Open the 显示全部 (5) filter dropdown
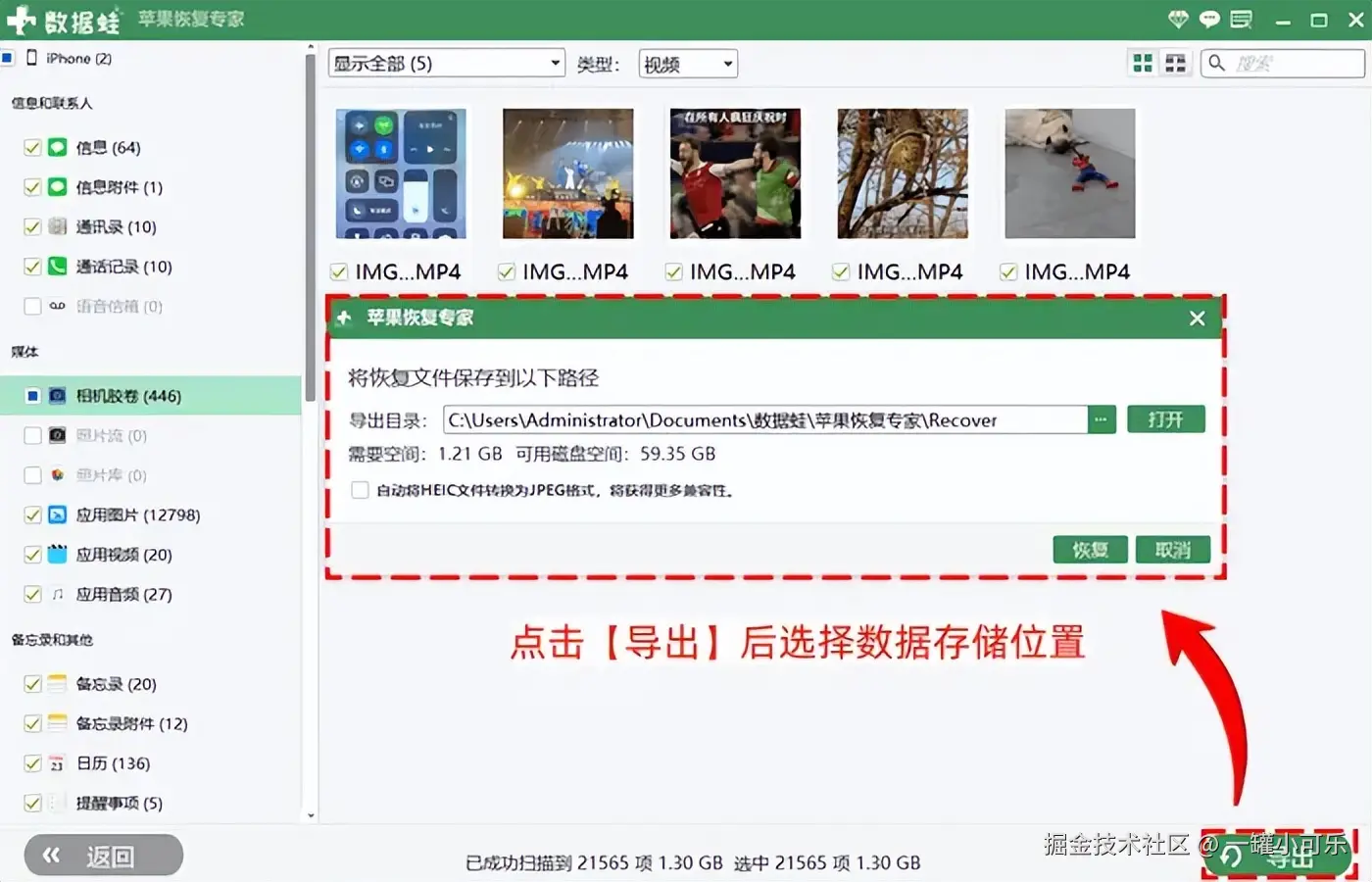 click(x=447, y=63)
